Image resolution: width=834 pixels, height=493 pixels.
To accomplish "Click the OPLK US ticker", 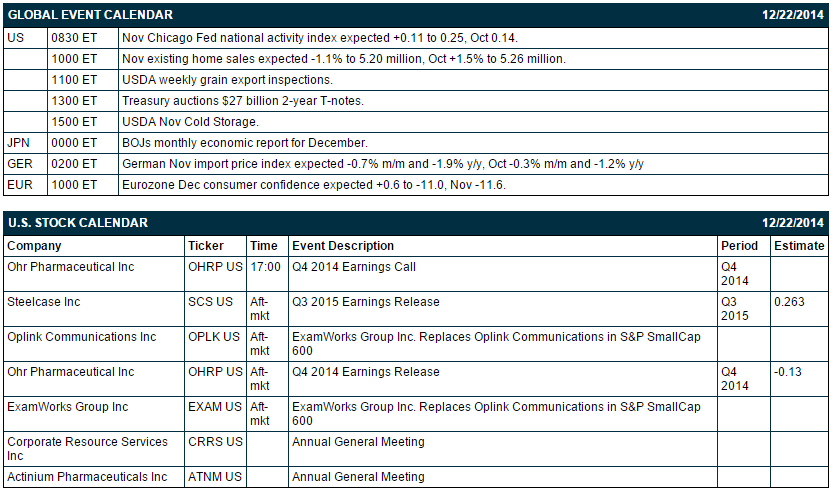I will tap(214, 337).
